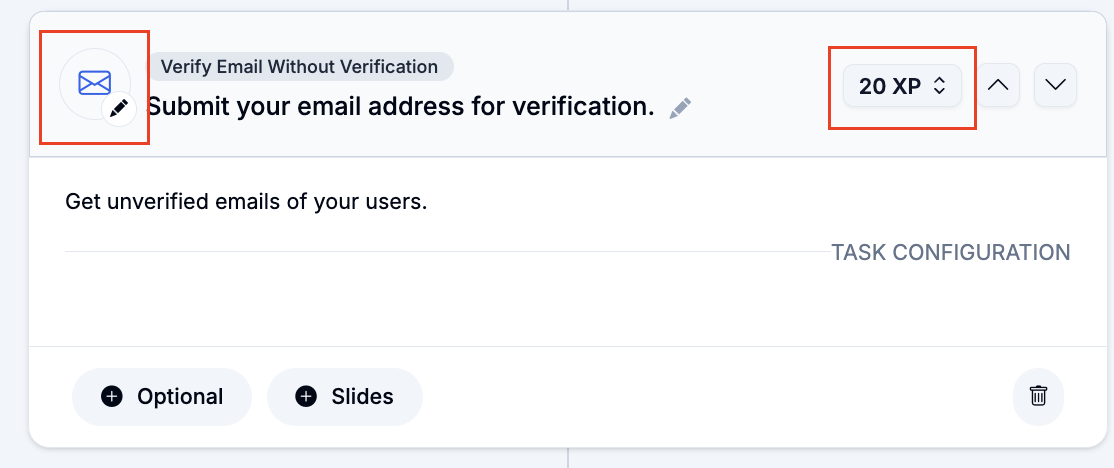Expand the TASK CONFIGURATION section
The height and width of the screenshot is (468, 1114).
click(950, 252)
